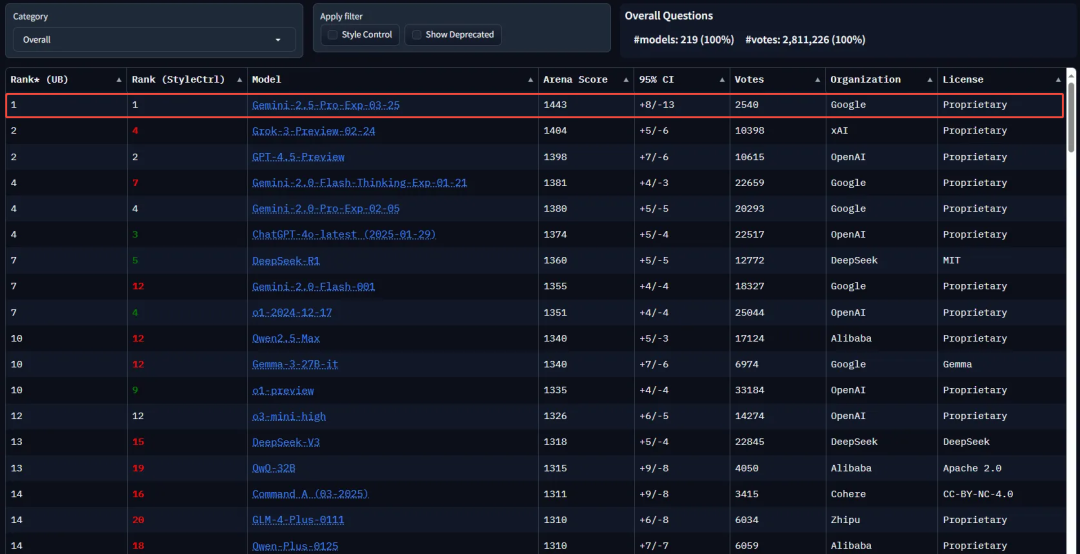Open the Gemini-2.0-Flash-001 model link
The image size is (1080, 554).
(x=313, y=287)
